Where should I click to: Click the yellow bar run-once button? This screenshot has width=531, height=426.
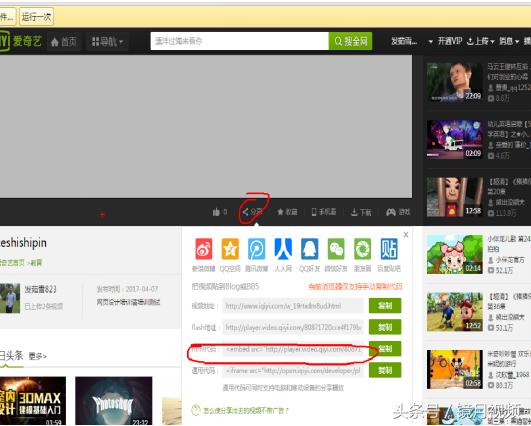37,16
